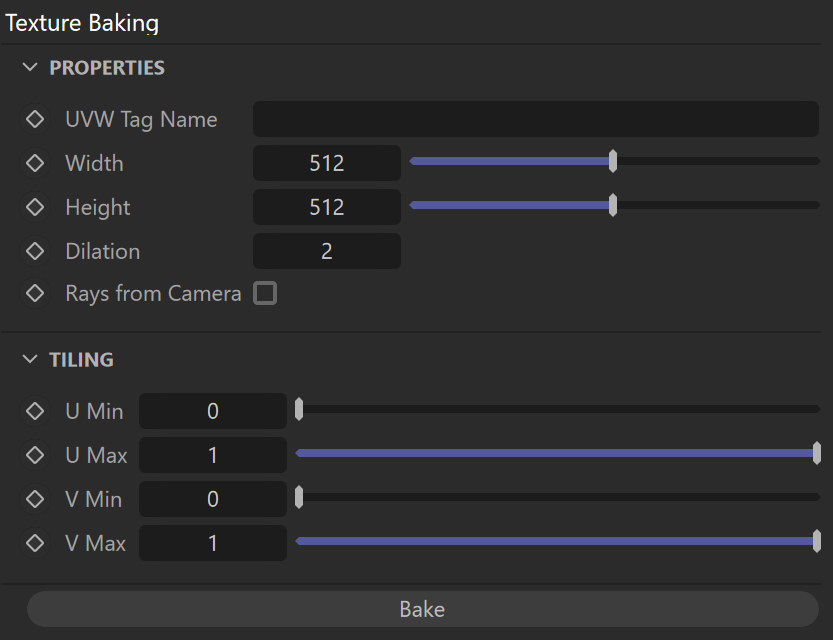Click the U Max slider handle

[x=817, y=453]
